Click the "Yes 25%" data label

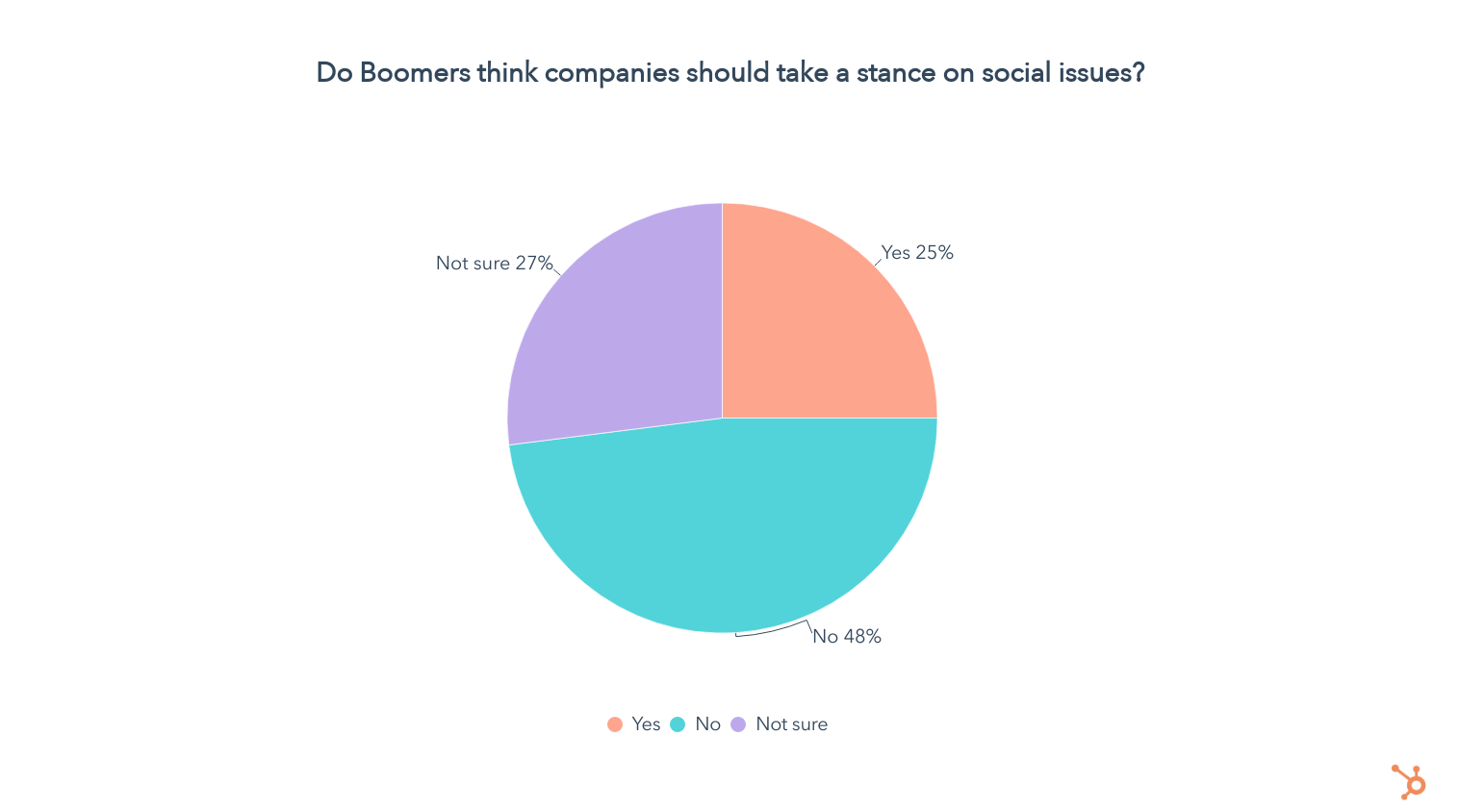(917, 253)
